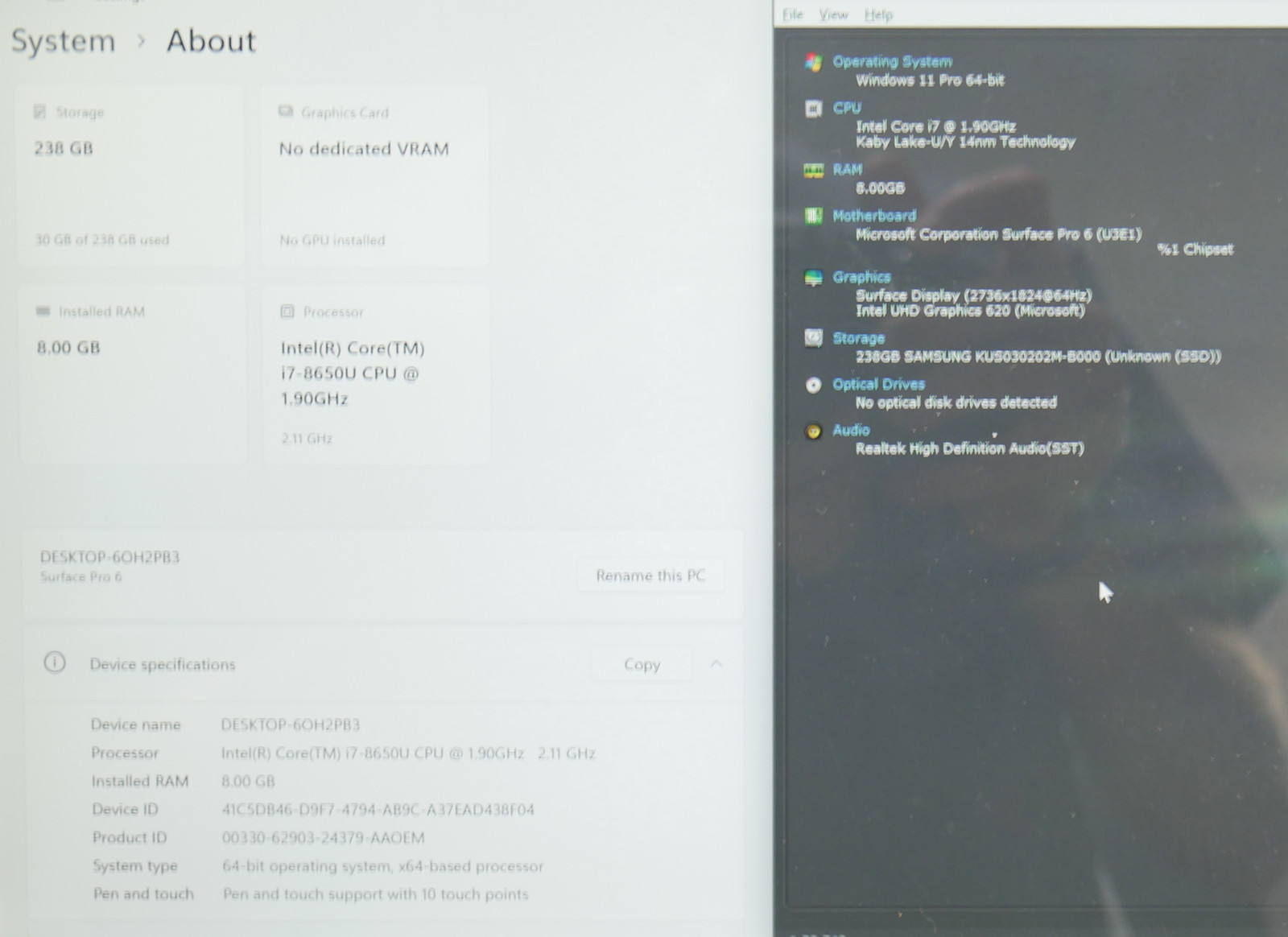The width and height of the screenshot is (1288, 937).
Task: Select the Intel Core i7 @ 1.90GHz text
Action: pos(935,126)
